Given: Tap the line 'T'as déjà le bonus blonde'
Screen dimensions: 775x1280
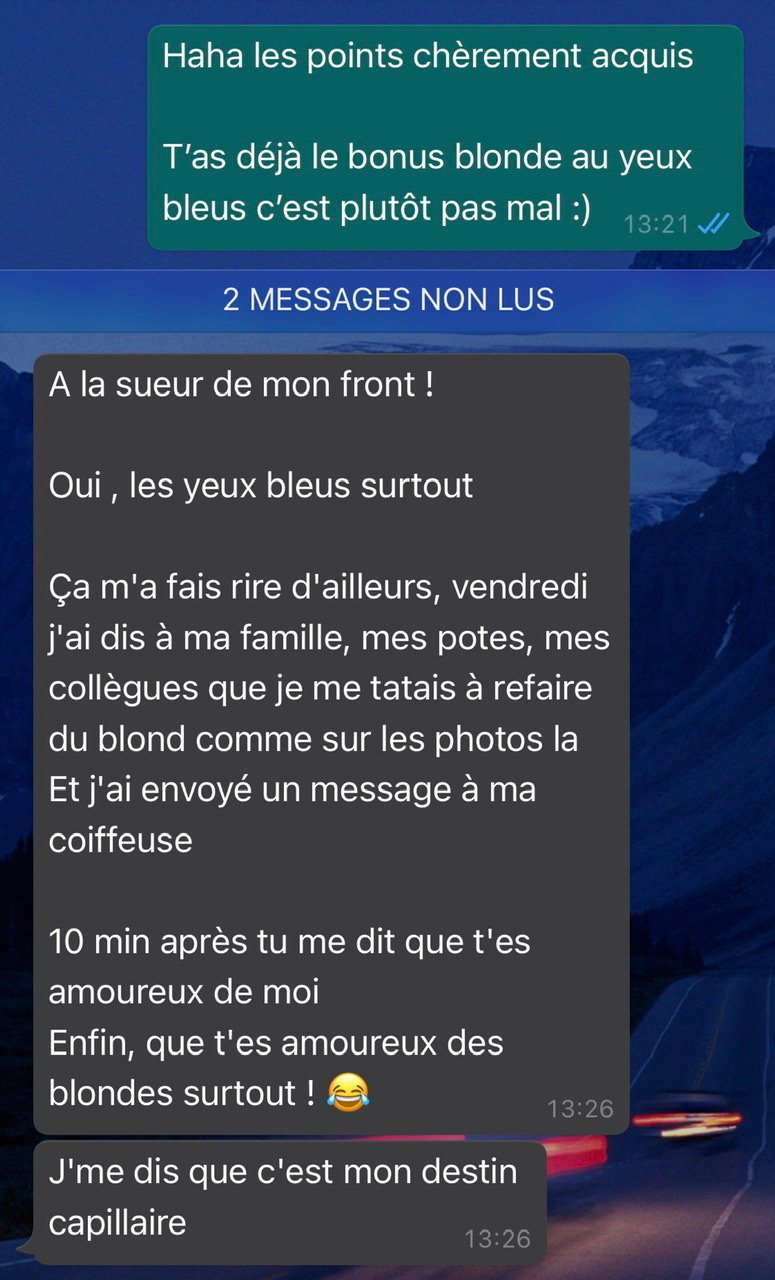Looking at the screenshot, I should coord(428,158).
